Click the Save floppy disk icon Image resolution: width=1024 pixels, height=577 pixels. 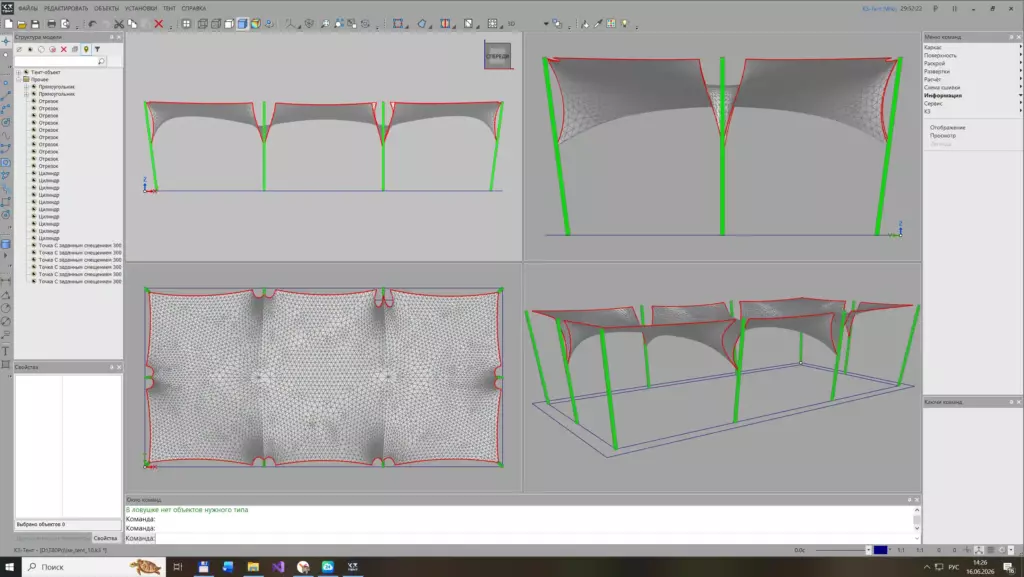coord(35,24)
